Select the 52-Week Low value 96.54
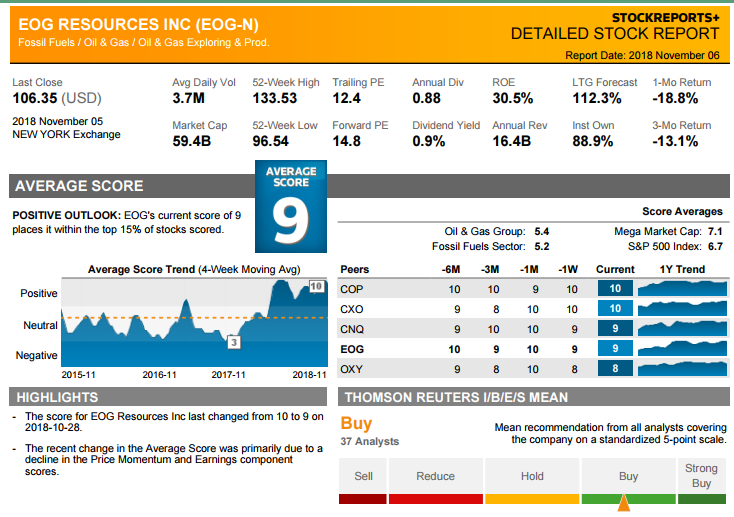Image resolution: width=734 pixels, height=517 pixels. (270, 141)
